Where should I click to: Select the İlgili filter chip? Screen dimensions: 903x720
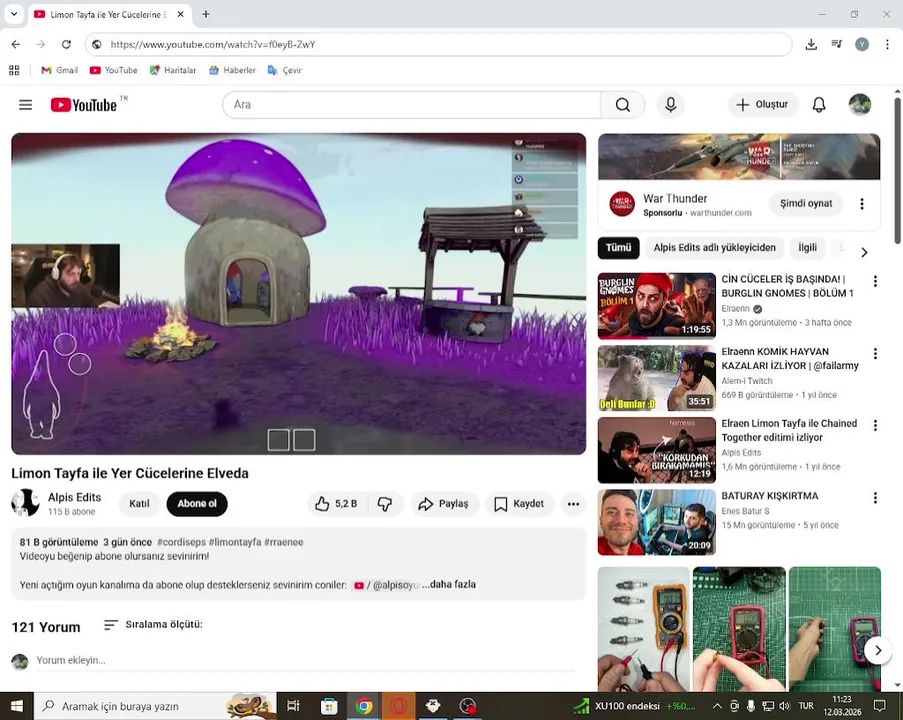pos(807,248)
